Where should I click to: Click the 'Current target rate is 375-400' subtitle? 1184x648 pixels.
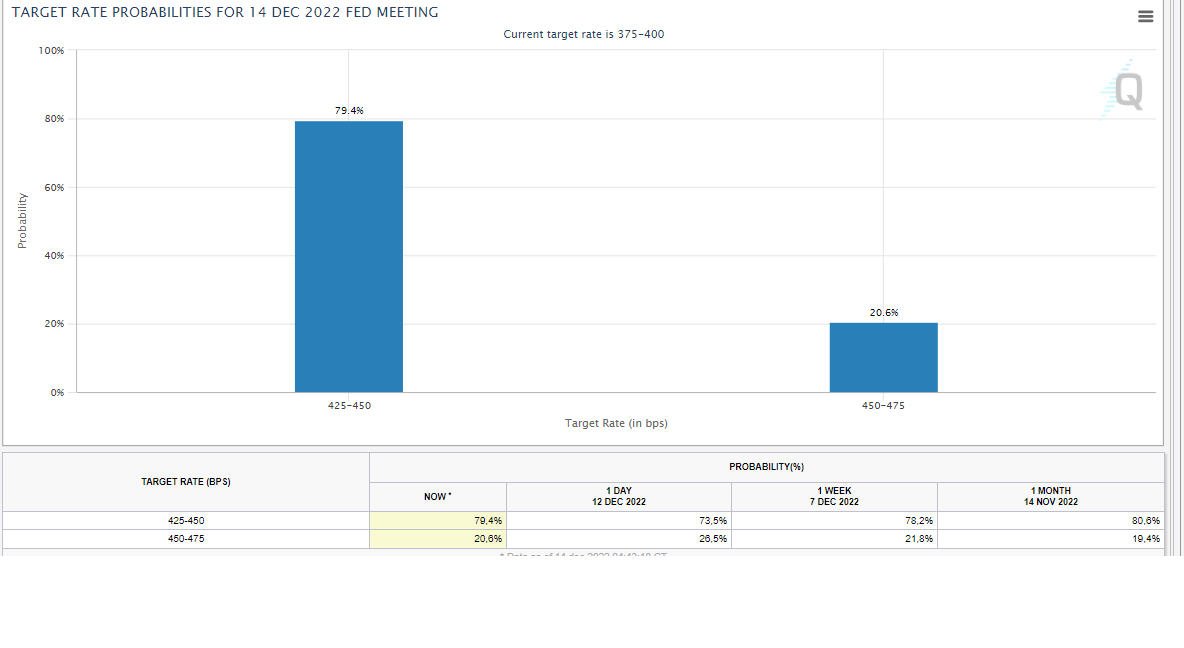583,34
